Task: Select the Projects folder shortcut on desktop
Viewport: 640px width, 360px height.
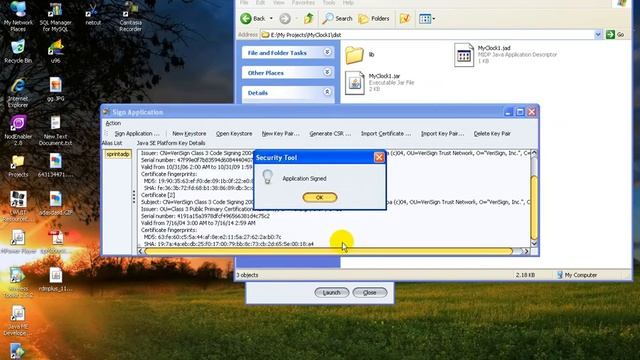Action: (x=18, y=166)
